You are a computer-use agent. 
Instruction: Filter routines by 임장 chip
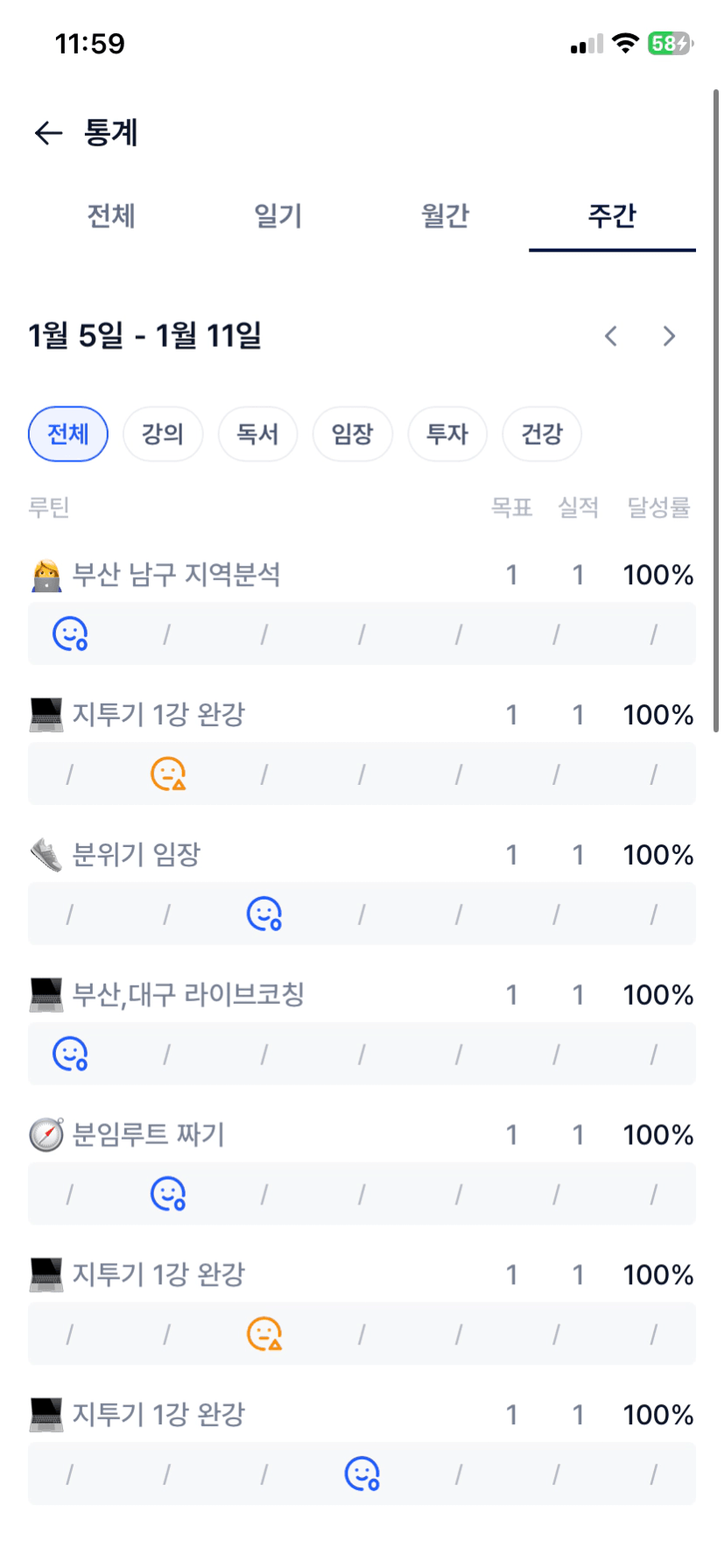click(353, 434)
